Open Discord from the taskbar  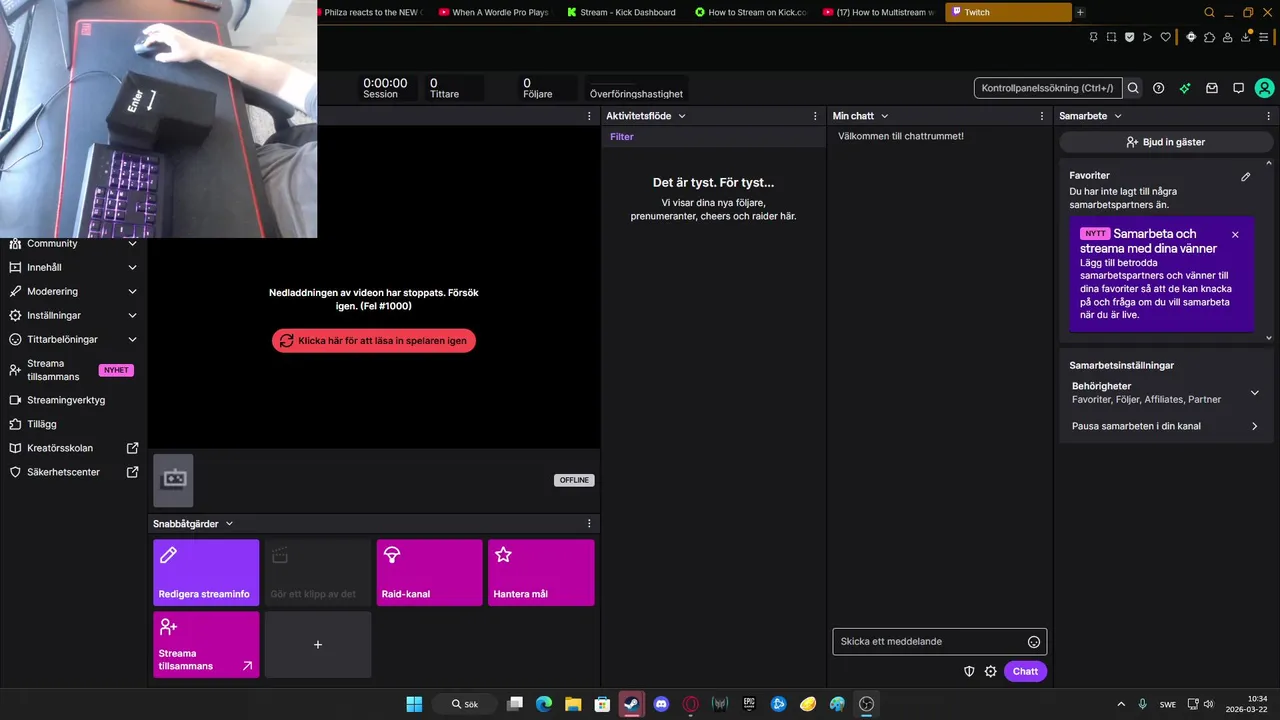coord(661,704)
